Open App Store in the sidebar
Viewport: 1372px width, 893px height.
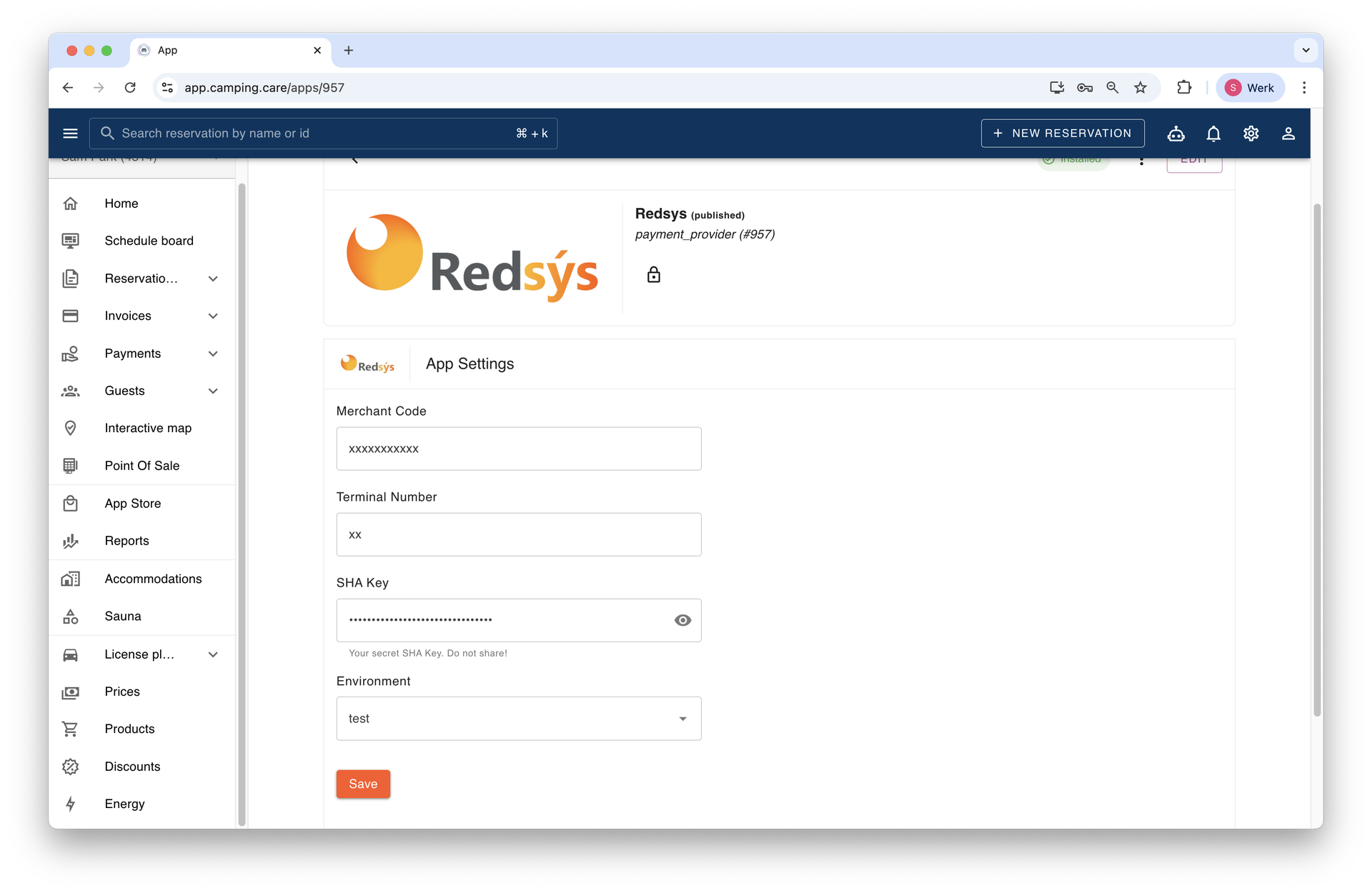tap(132, 504)
